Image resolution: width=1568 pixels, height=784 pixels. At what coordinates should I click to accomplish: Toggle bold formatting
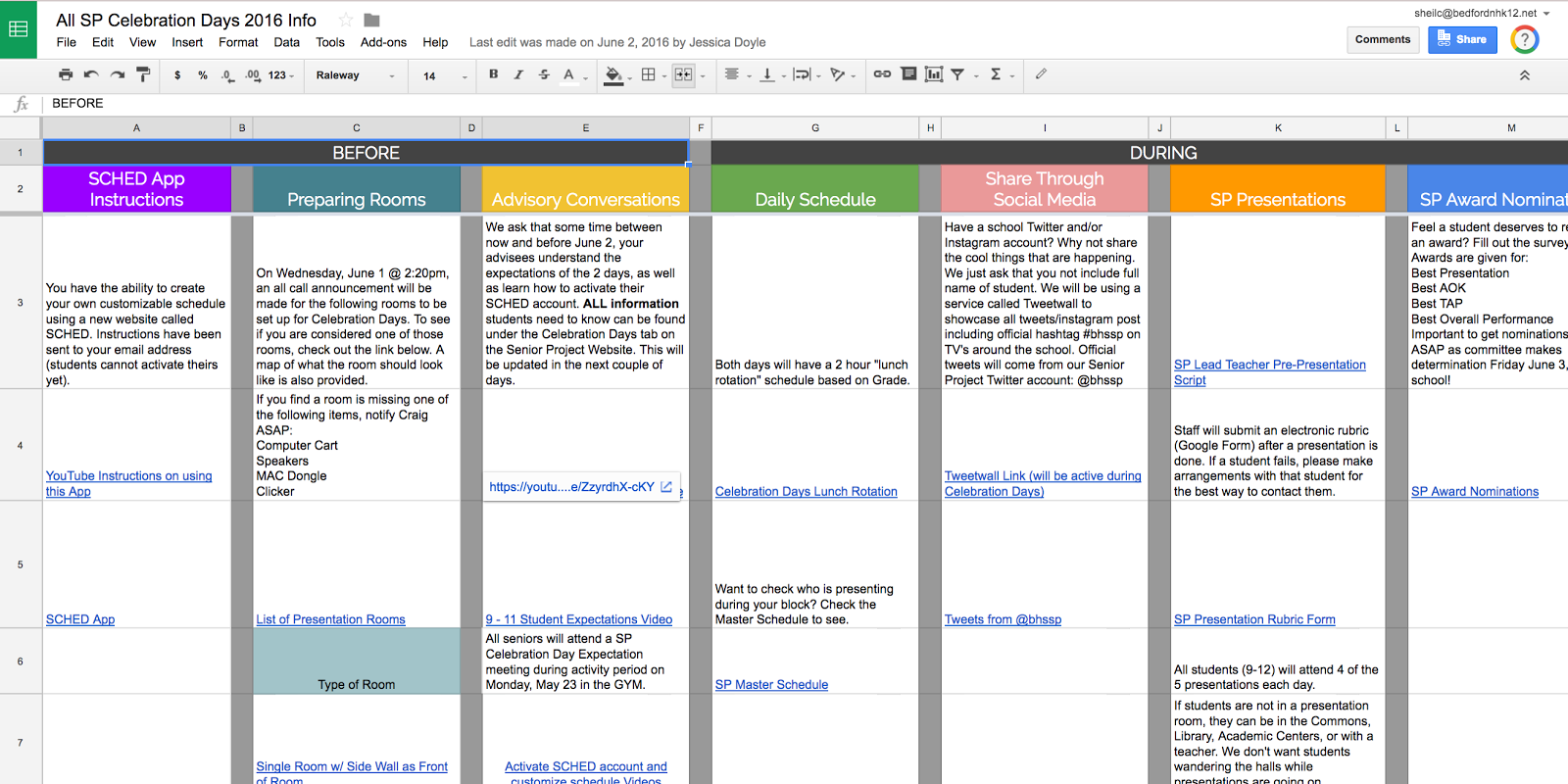click(493, 74)
